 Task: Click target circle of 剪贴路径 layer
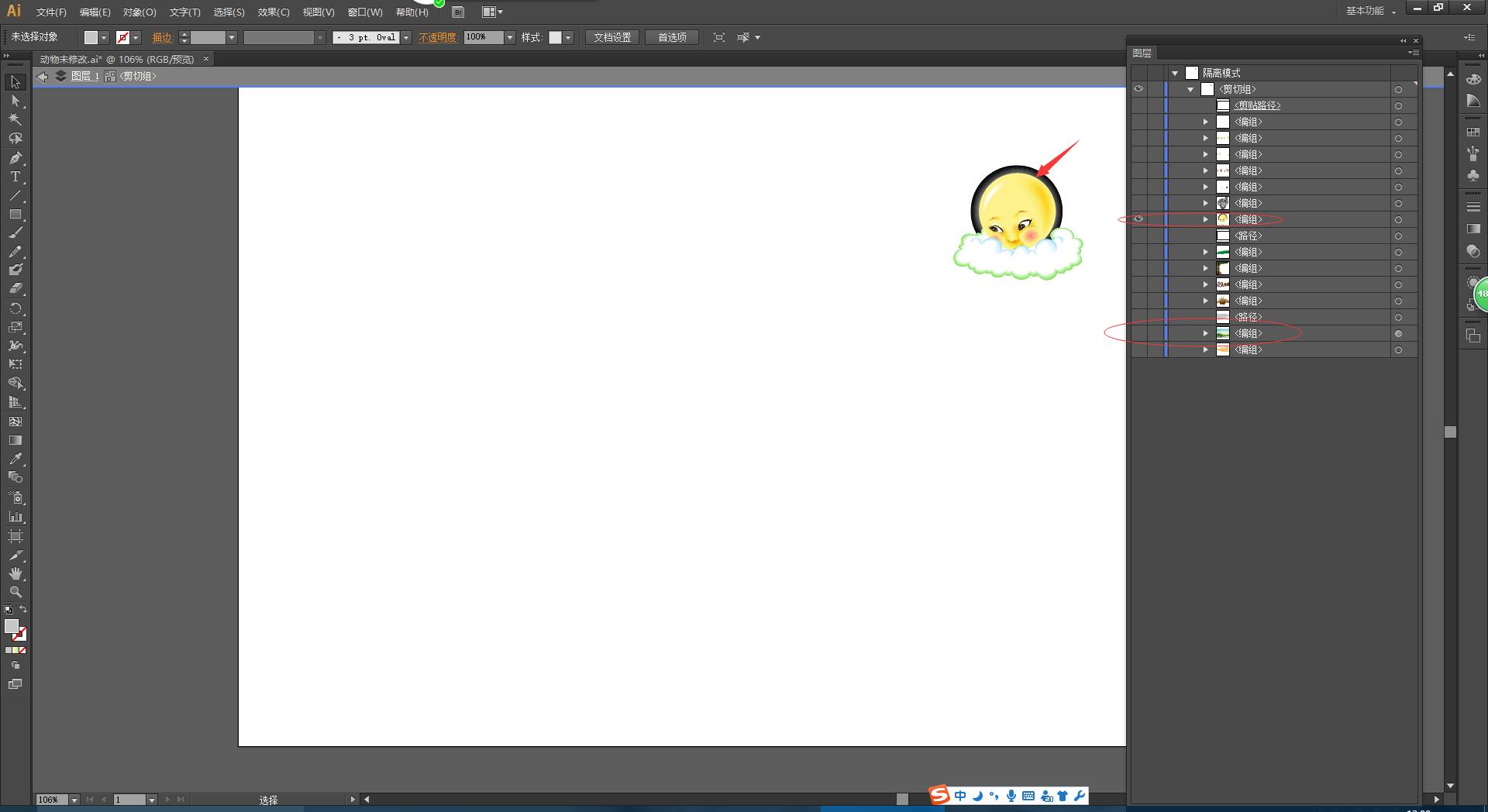1398,106
